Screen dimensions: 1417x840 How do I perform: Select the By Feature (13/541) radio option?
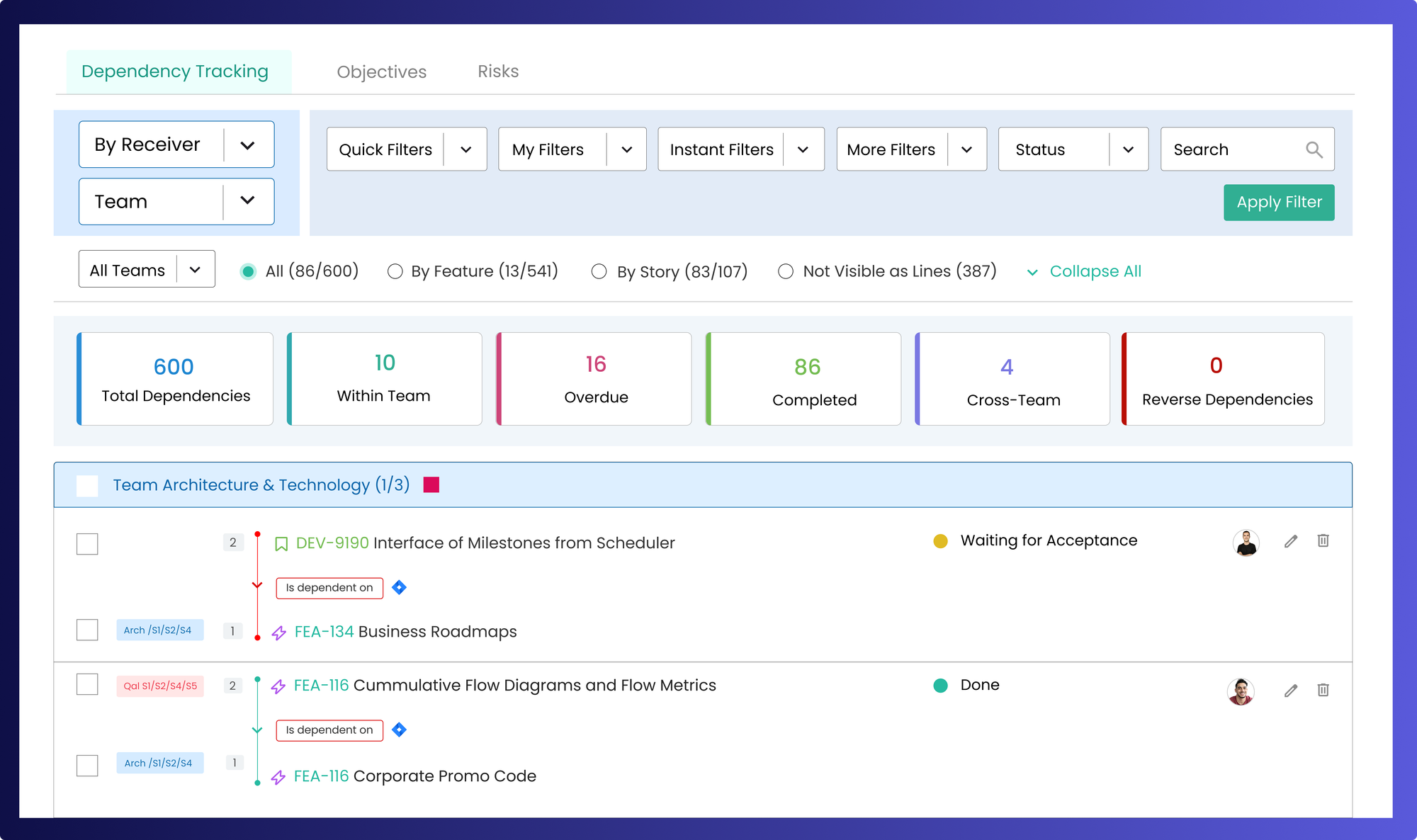(x=395, y=271)
